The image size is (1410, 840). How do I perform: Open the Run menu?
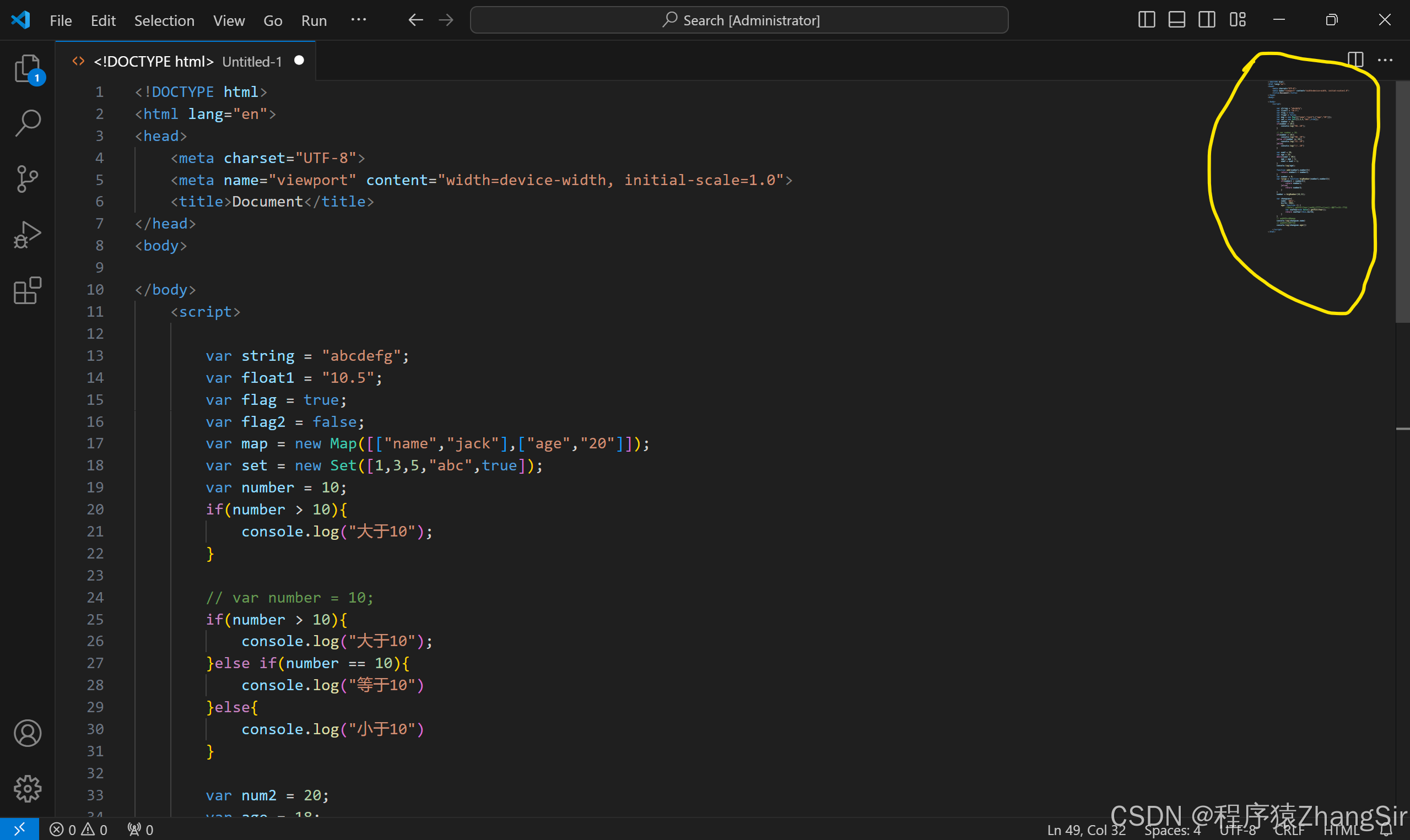tap(314, 20)
